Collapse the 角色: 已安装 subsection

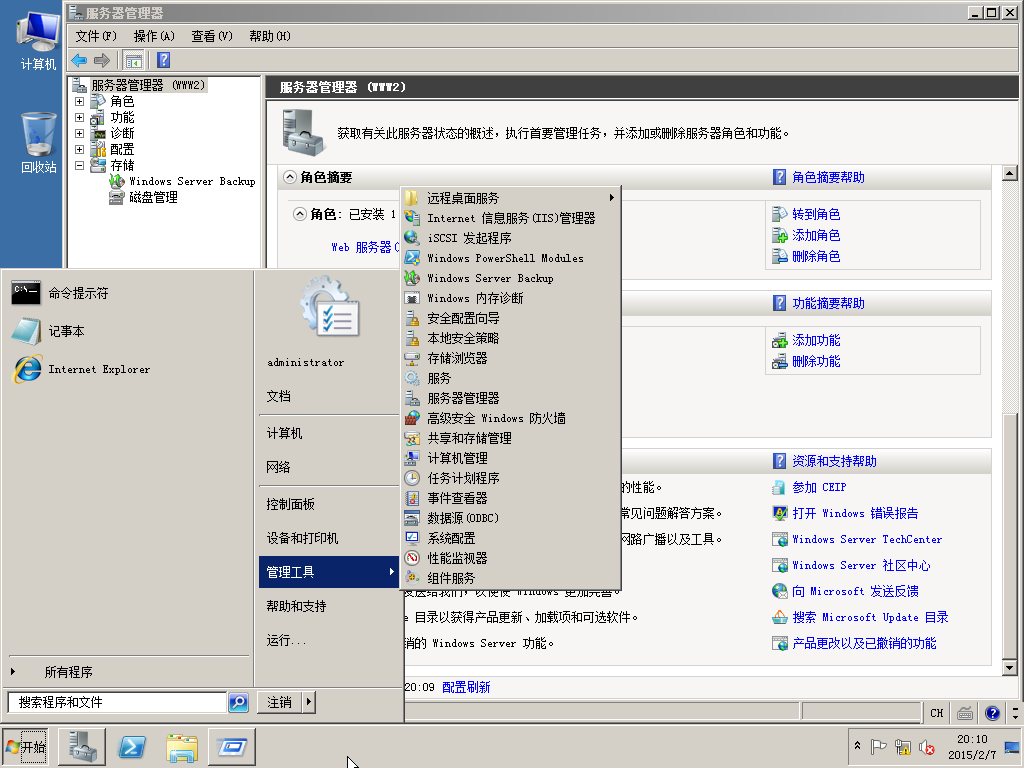[x=299, y=214]
